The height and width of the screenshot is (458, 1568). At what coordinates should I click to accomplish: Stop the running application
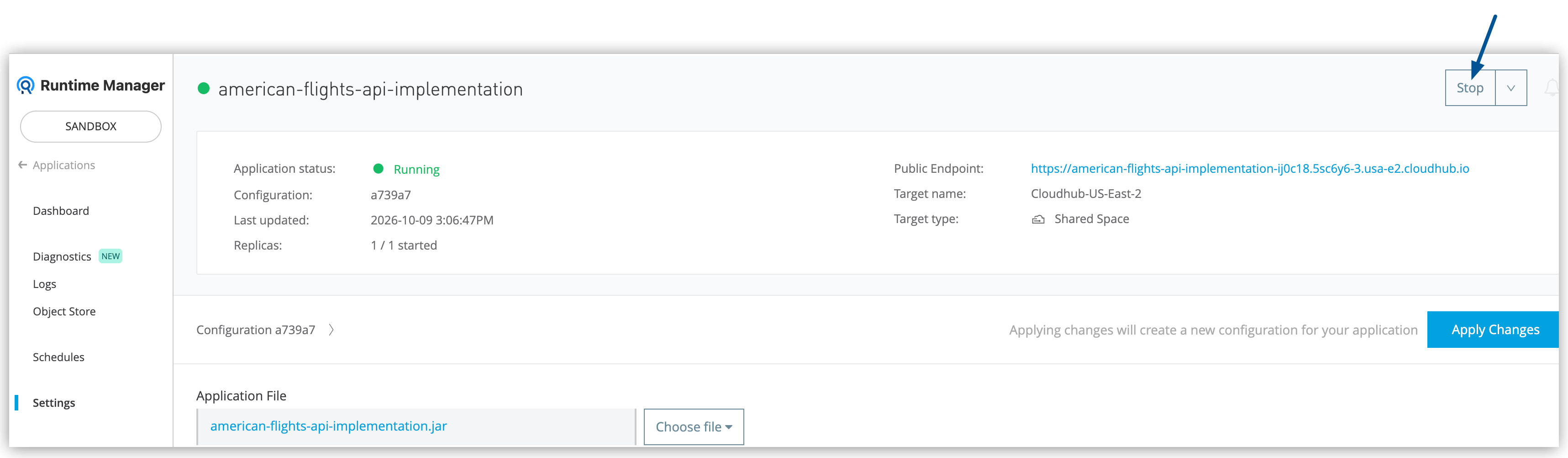(1470, 88)
